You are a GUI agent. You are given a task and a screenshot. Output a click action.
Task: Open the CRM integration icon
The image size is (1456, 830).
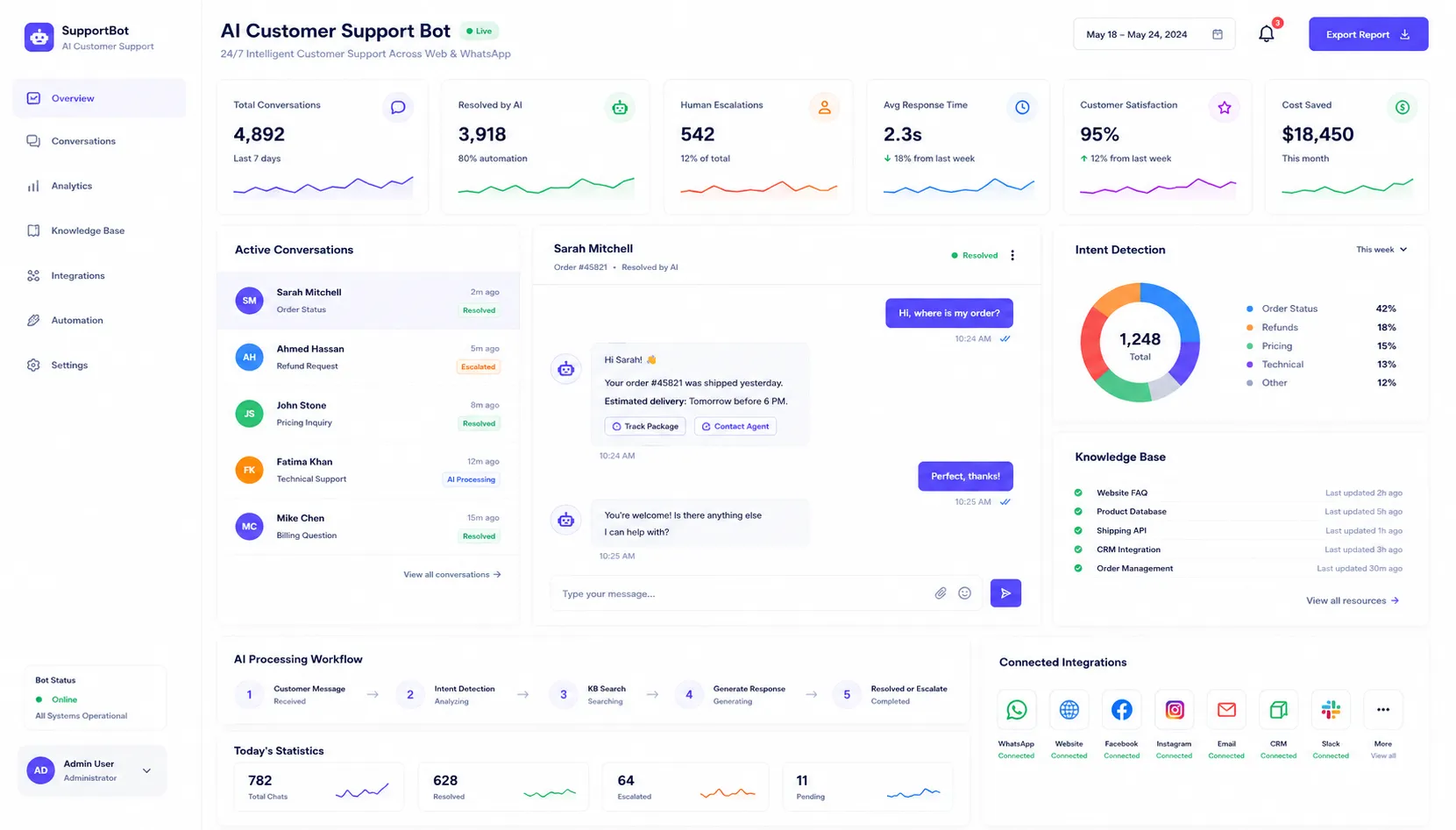click(x=1278, y=710)
